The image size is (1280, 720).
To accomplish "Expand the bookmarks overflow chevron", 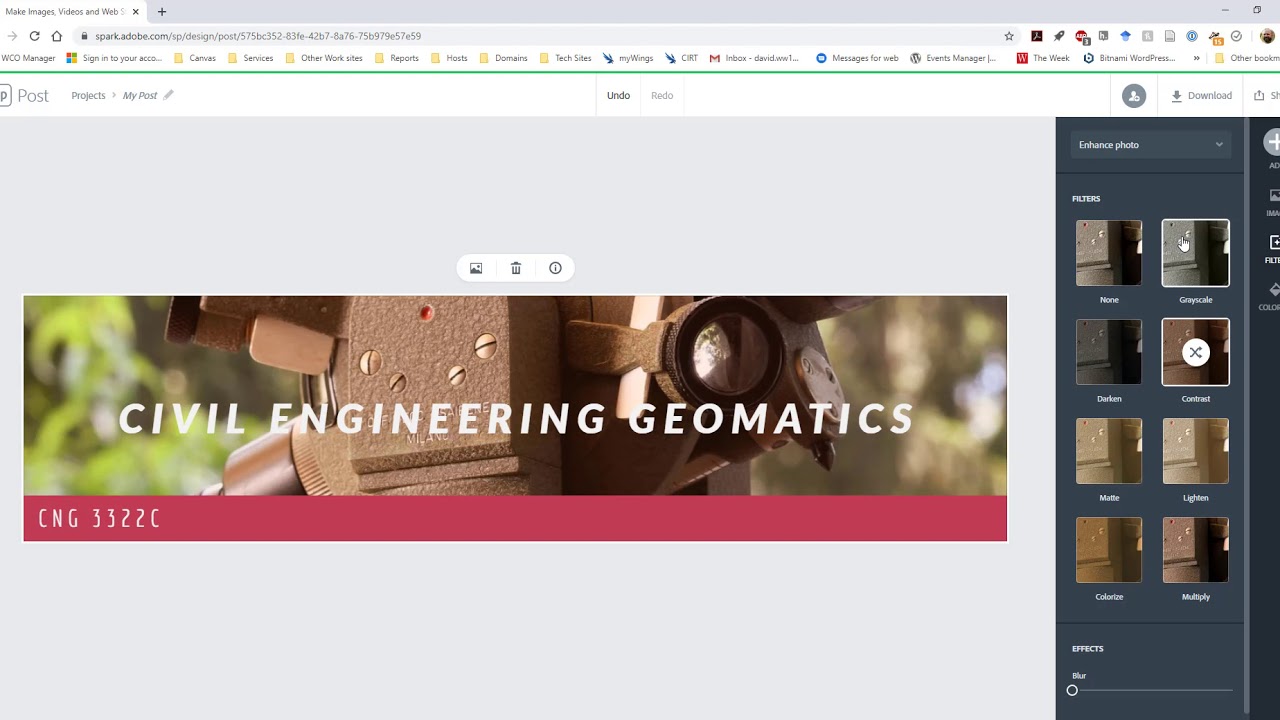I will 1196,58.
